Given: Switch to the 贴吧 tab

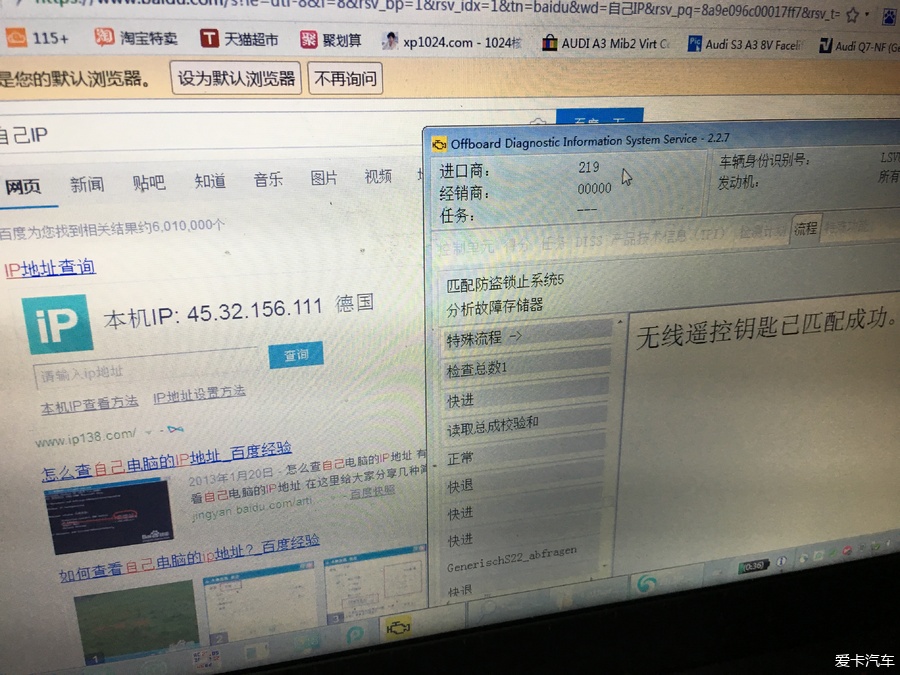Looking at the screenshot, I should pyautogui.click(x=149, y=183).
